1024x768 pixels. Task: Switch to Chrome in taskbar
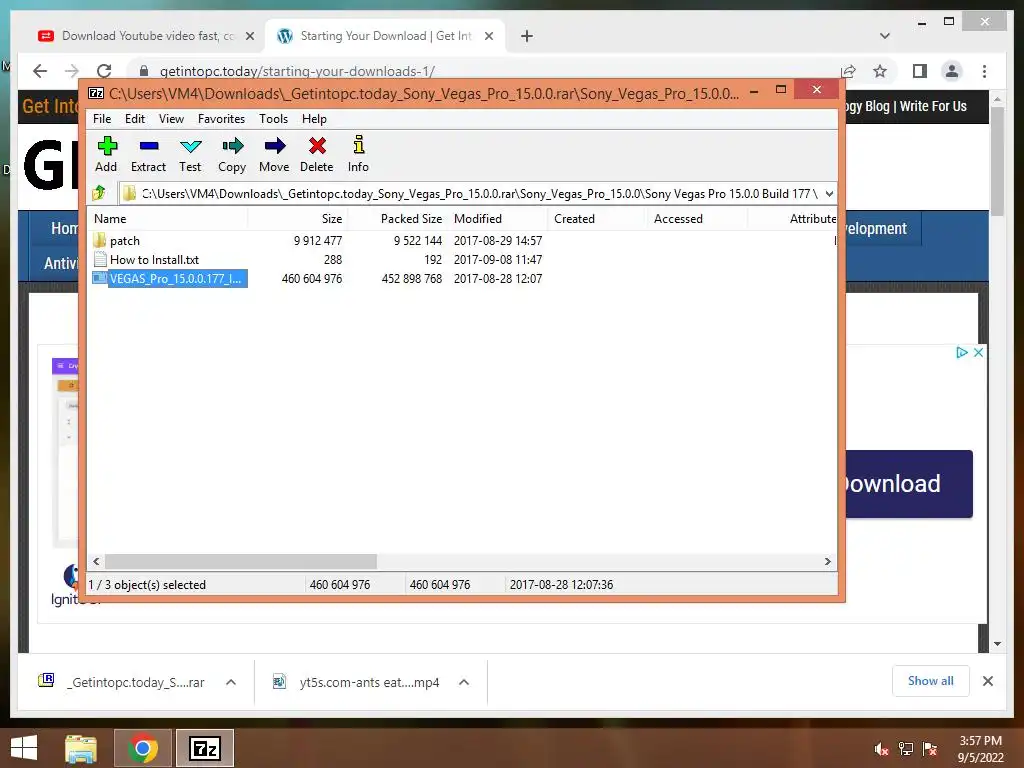pos(143,748)
